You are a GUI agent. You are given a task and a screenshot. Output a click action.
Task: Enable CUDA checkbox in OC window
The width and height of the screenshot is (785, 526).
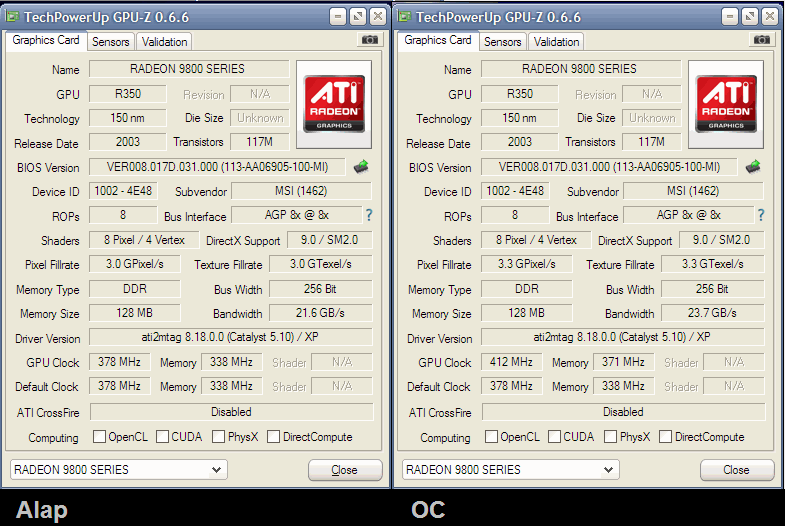554,436
